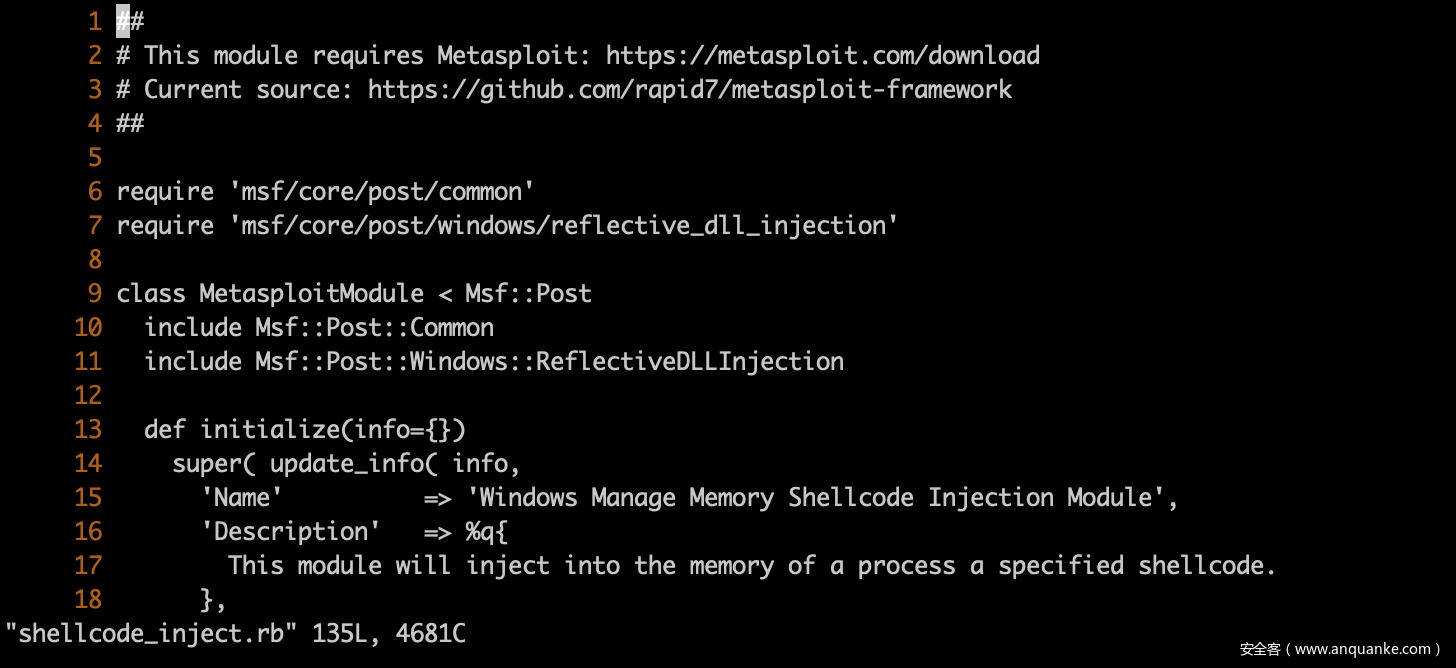Click ReflectiveDLLInjection in the include statement
Viewport: 1456px width, 668px height.
(x=690, y=361)
